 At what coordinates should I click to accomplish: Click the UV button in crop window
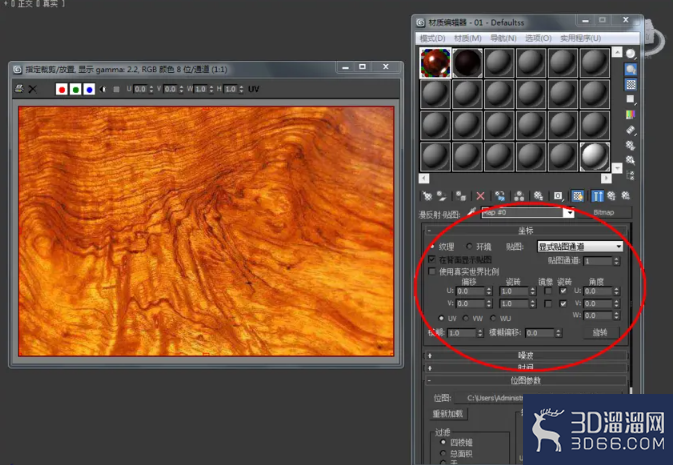(x=254, y=89)
